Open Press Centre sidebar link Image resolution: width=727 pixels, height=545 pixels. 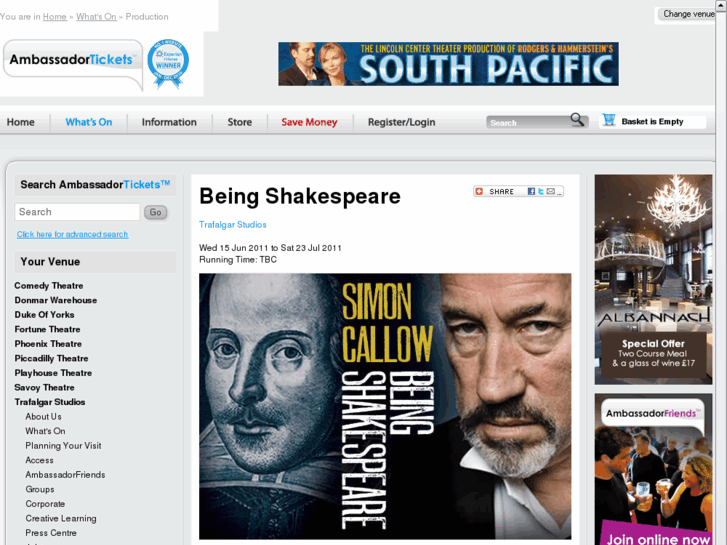(51, 533)
